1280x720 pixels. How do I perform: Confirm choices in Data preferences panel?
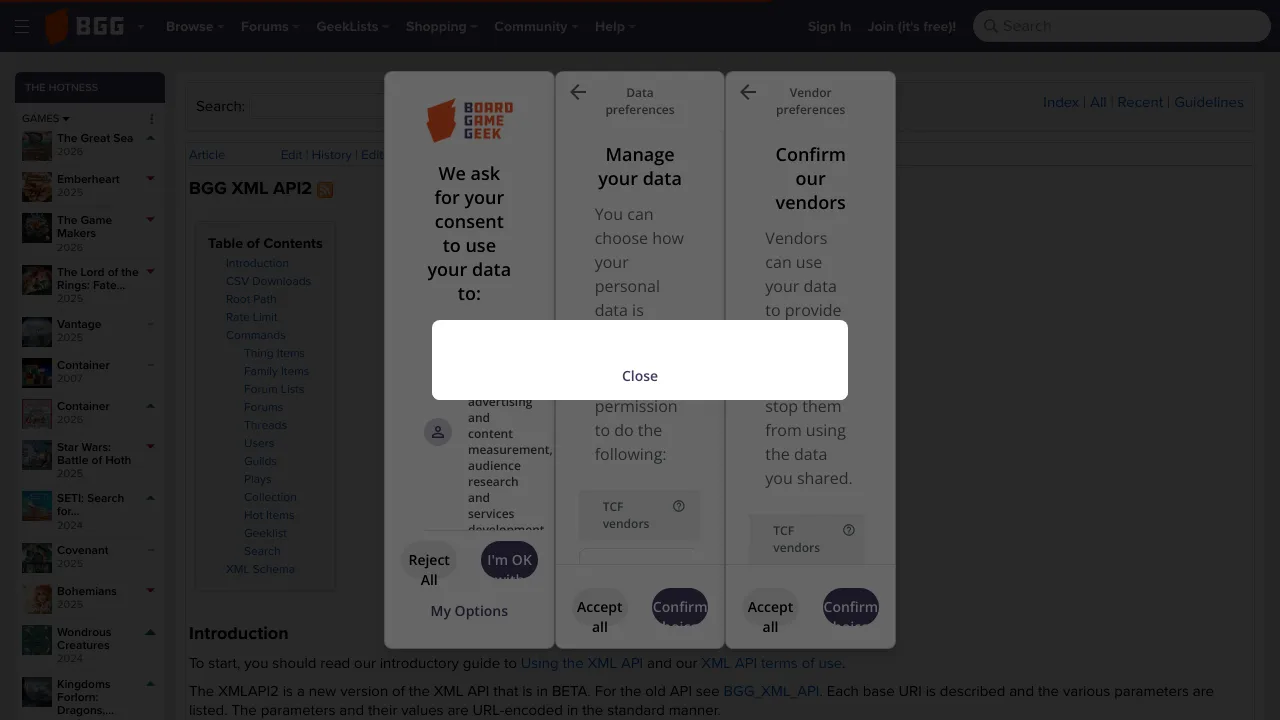(680, 607)
